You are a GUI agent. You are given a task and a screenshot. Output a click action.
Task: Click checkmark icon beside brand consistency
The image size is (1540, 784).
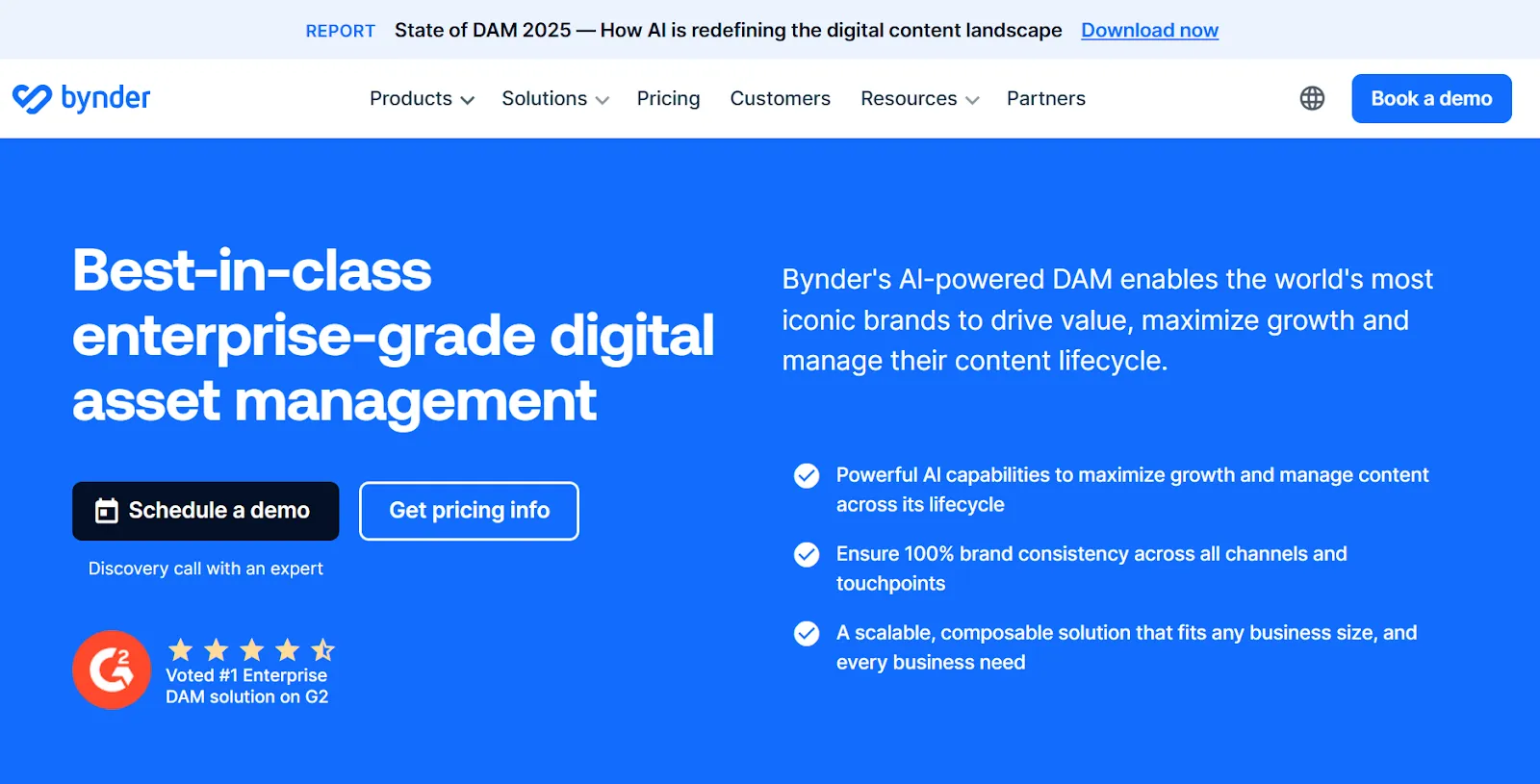pos(807,554)
